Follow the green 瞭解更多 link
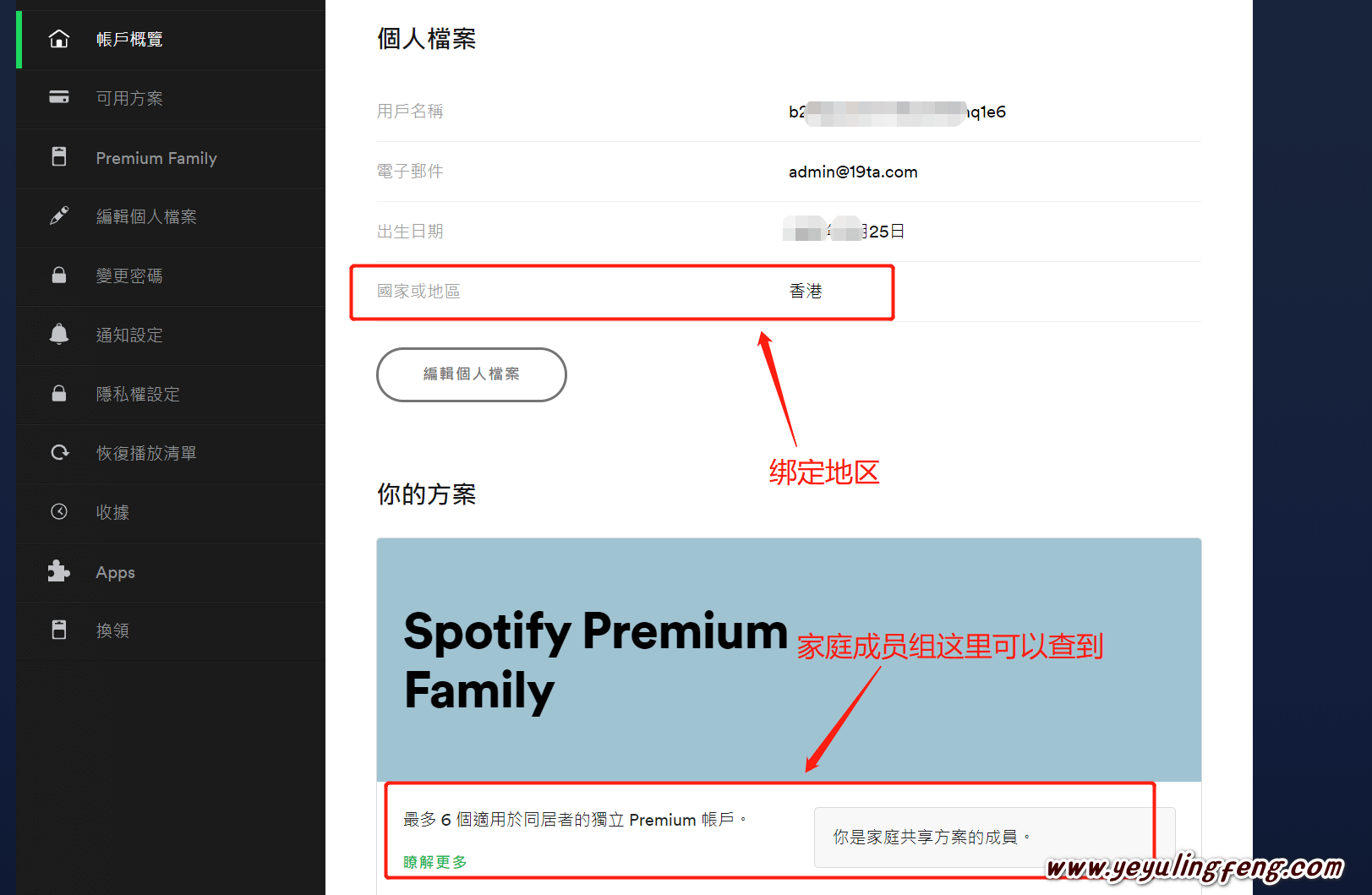This screenshot has width=1372, height=895. tap(435, 862)
